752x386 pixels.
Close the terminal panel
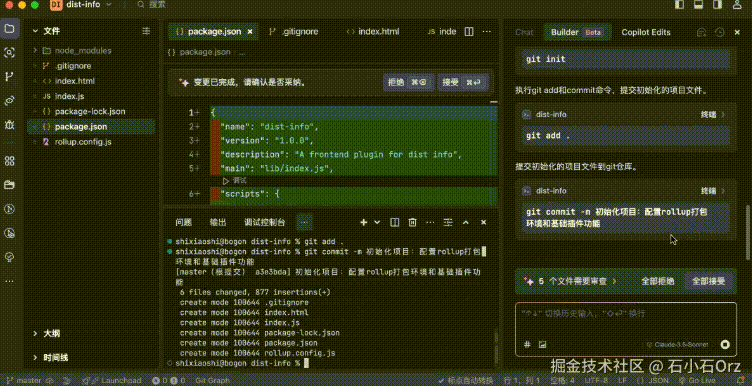[x=483, y=222]
